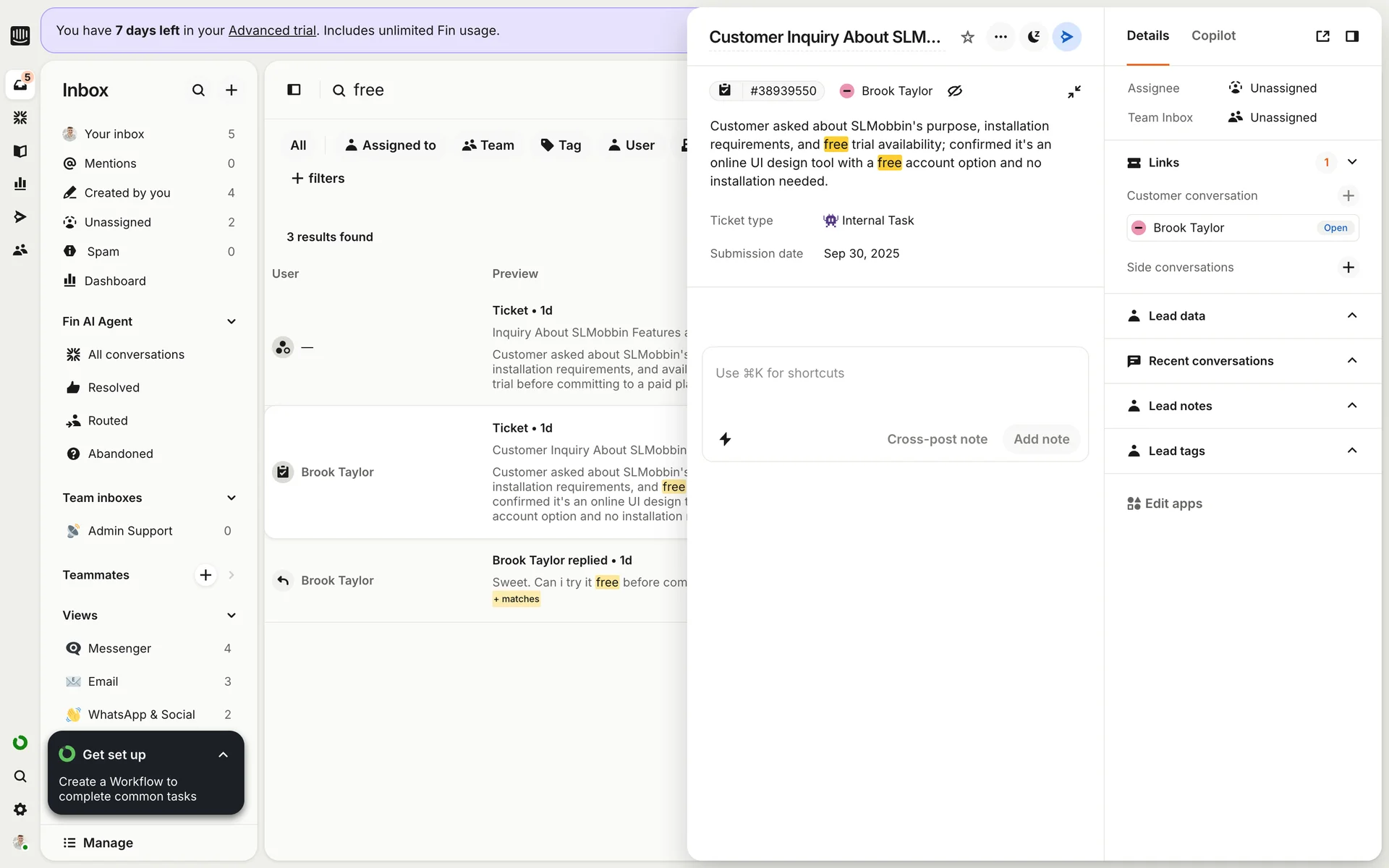Screen dimensions: 1389x868
Task: Open ticket in new window icon
Action: (x=1322, y=36)
